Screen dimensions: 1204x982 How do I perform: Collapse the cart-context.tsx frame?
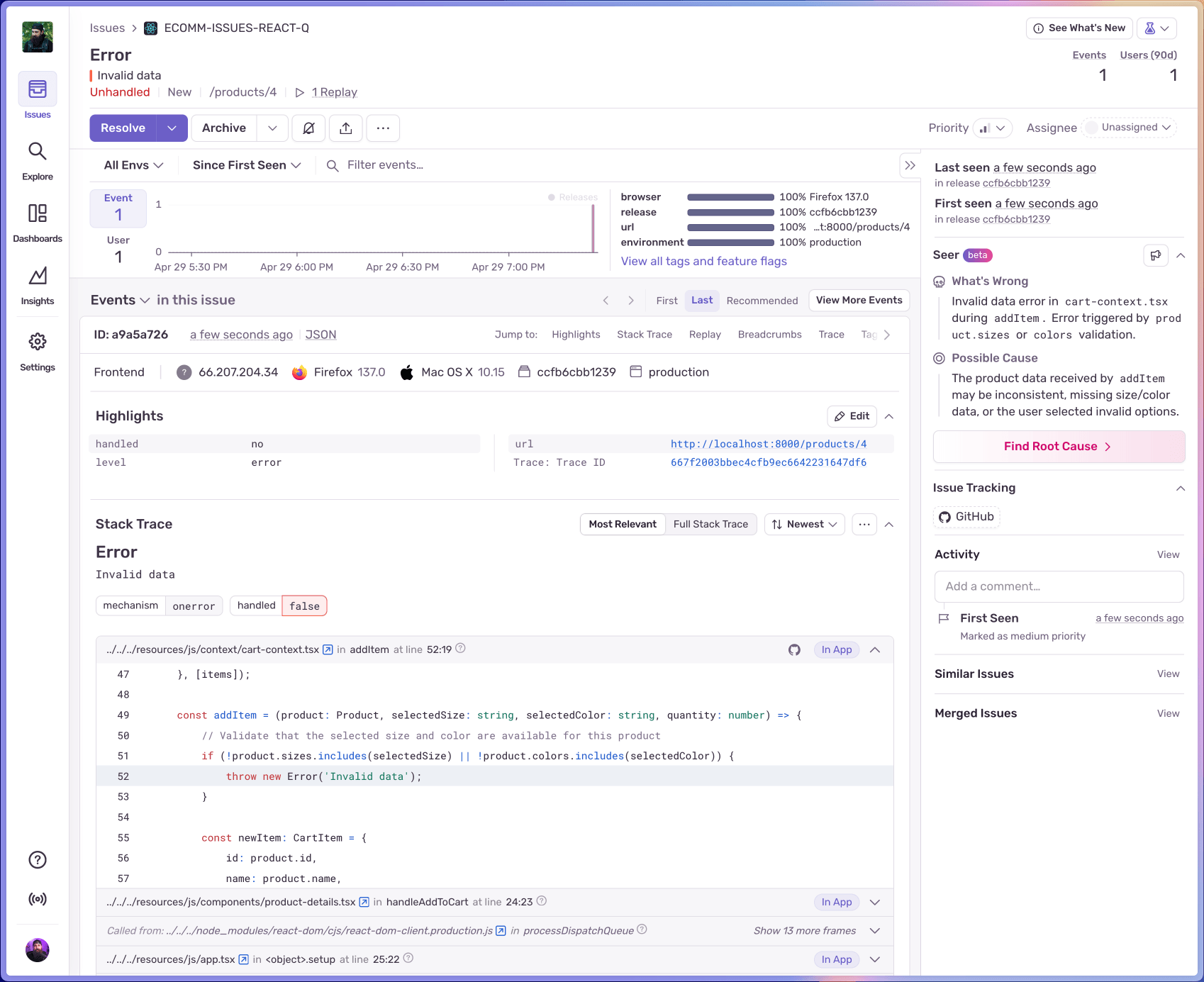pos(875,650)
